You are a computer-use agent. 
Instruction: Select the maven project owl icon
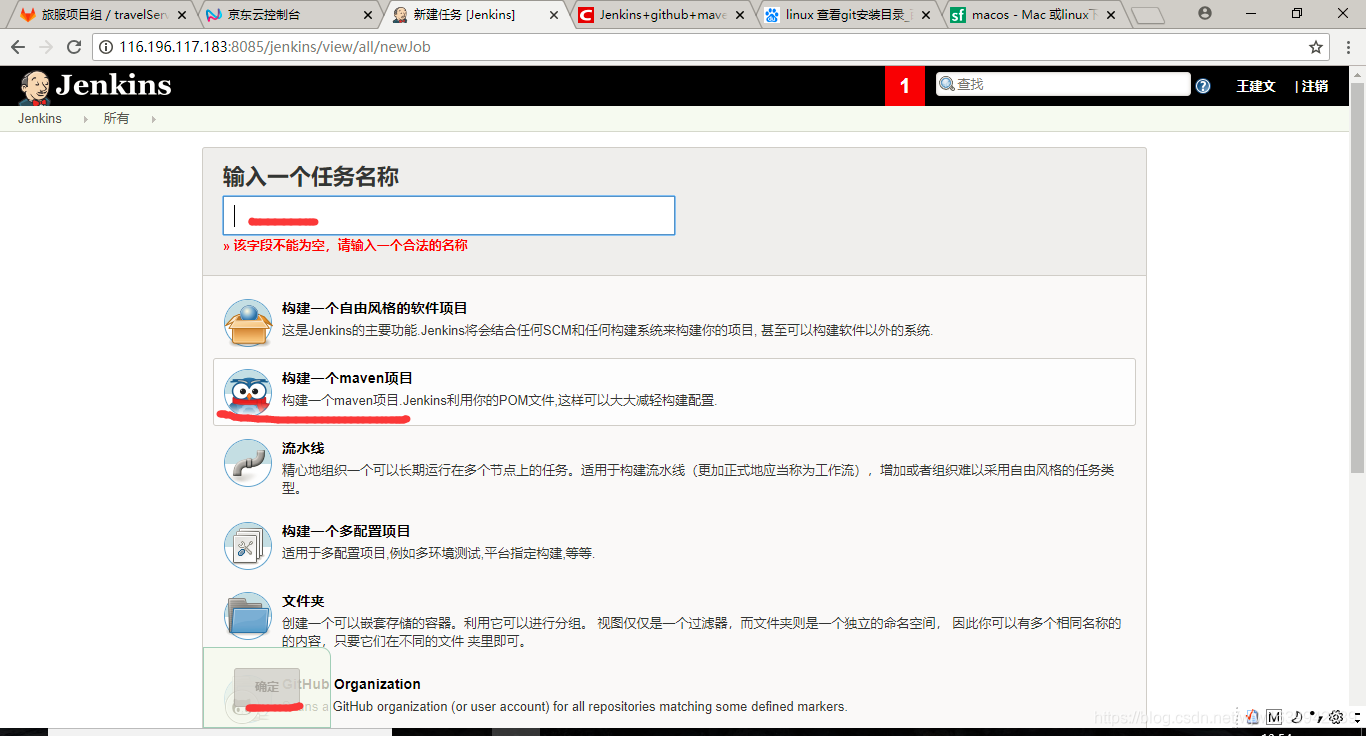click(248, 393)
